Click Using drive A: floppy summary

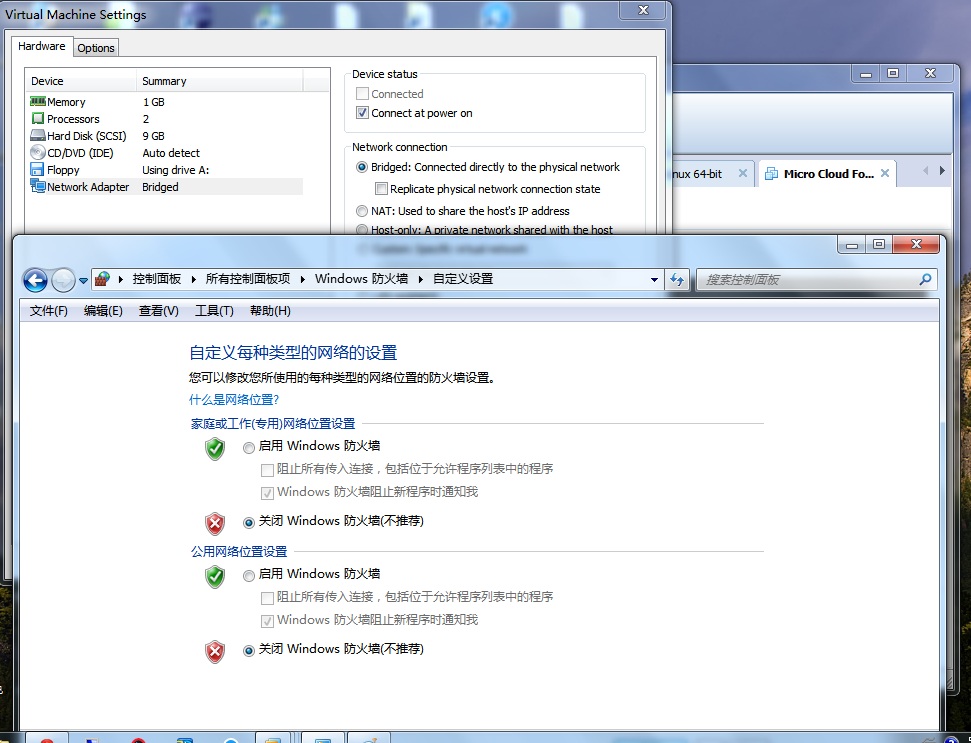[x=176, y=170]
